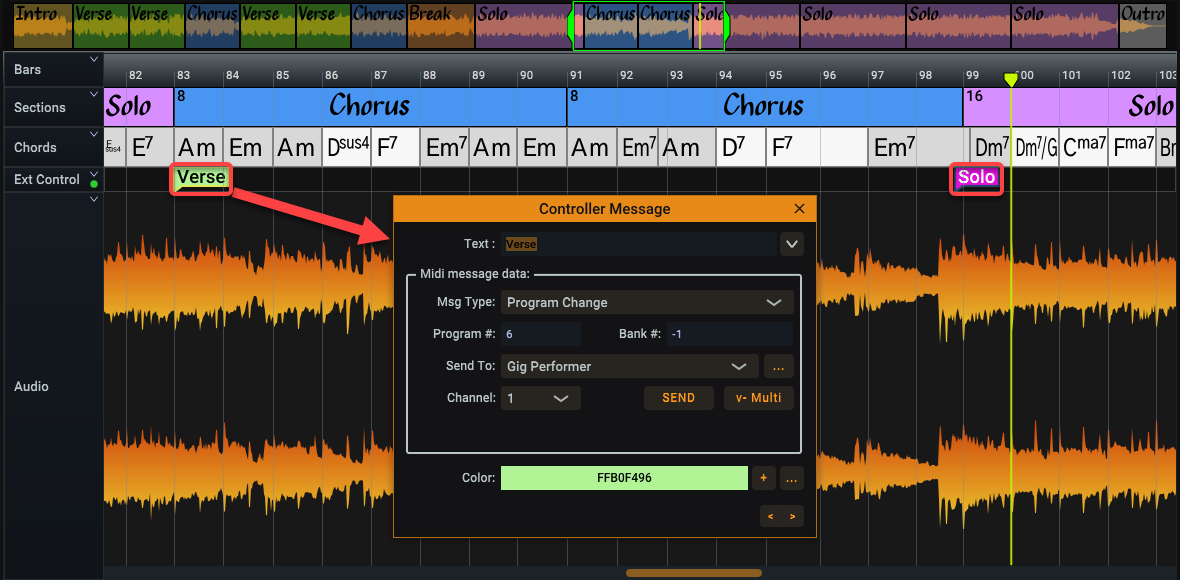Click the Chords track label

point(35,147)
